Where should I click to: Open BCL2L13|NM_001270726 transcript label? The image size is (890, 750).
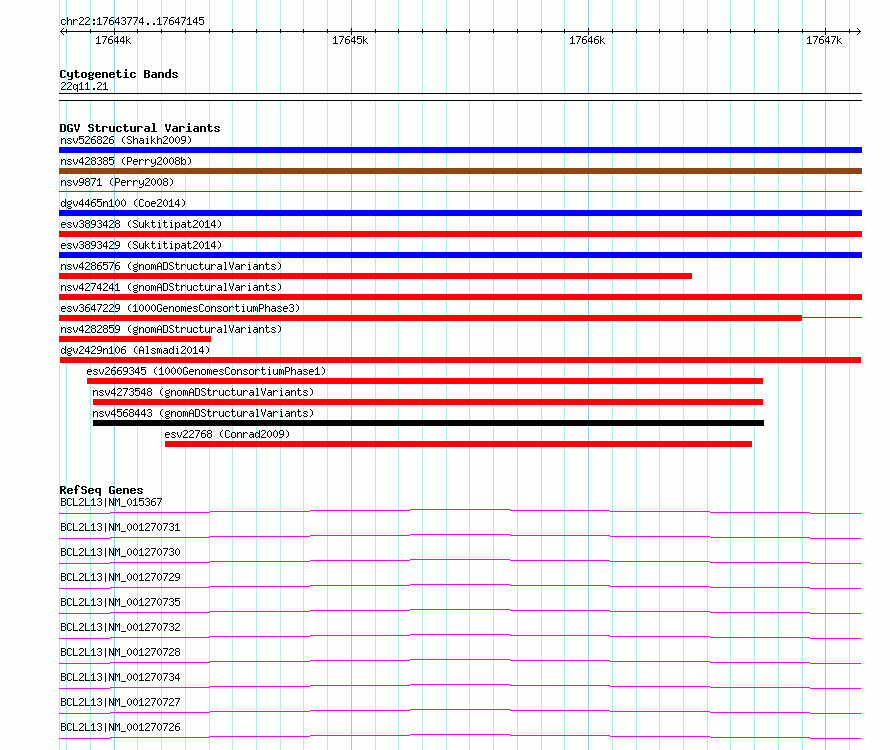[120, 727]
